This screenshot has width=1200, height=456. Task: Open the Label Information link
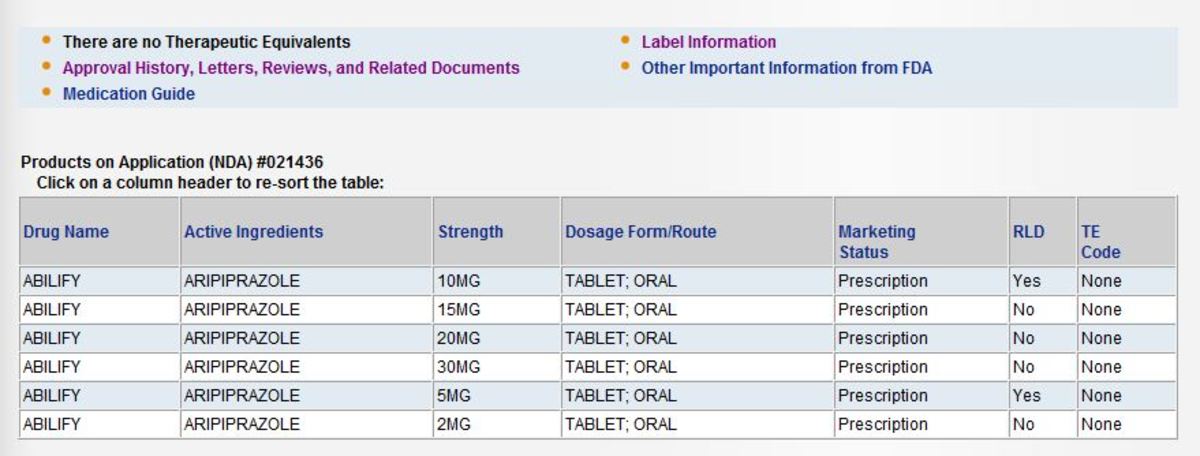tap(709, 42)
